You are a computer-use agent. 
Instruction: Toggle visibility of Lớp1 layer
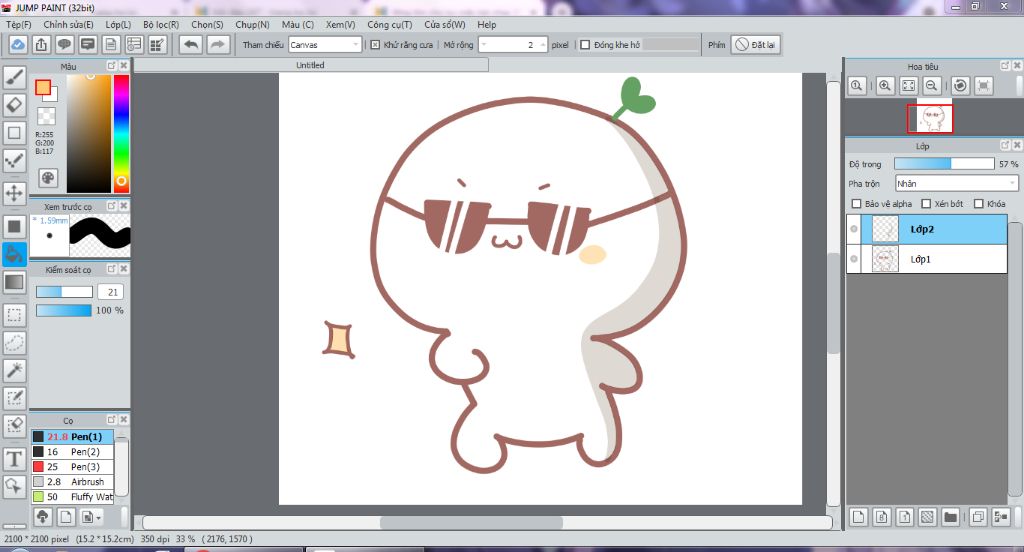[854, 259]
